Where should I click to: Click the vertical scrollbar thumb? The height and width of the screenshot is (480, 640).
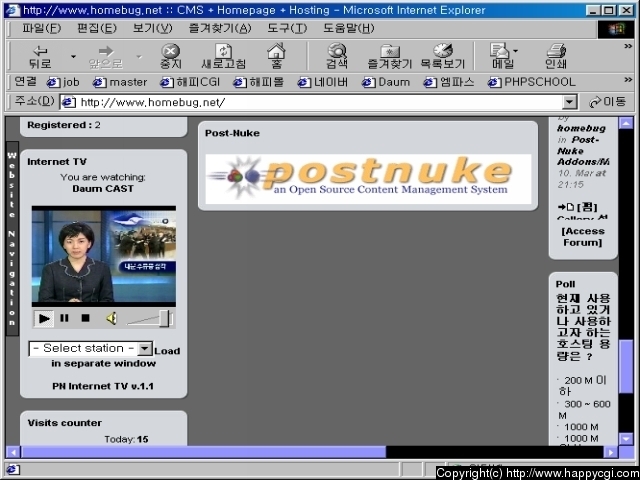(x=626, y=367)
